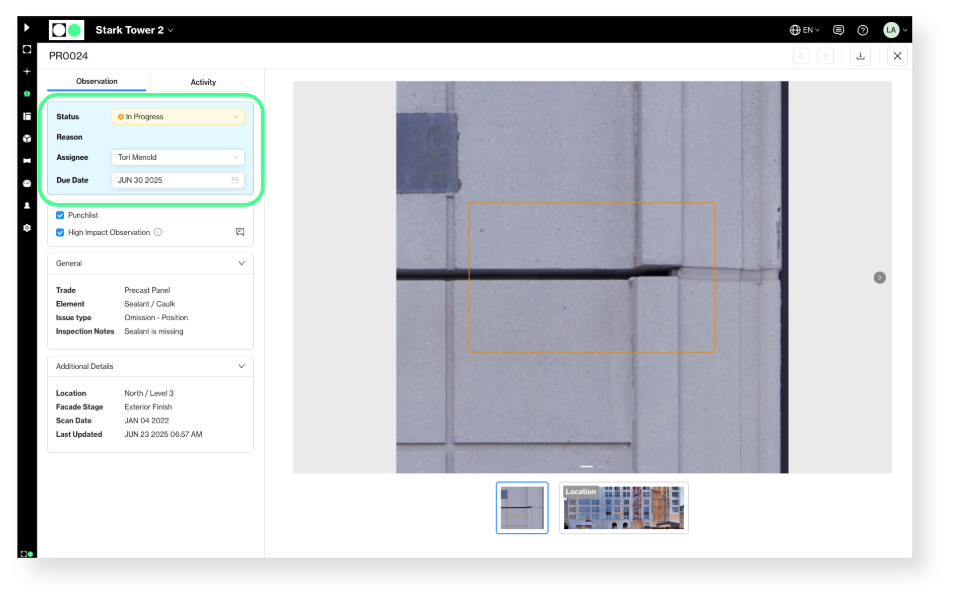Click the 'North / Level 3' location value
963x594 pixels.
tap(149, 393)
